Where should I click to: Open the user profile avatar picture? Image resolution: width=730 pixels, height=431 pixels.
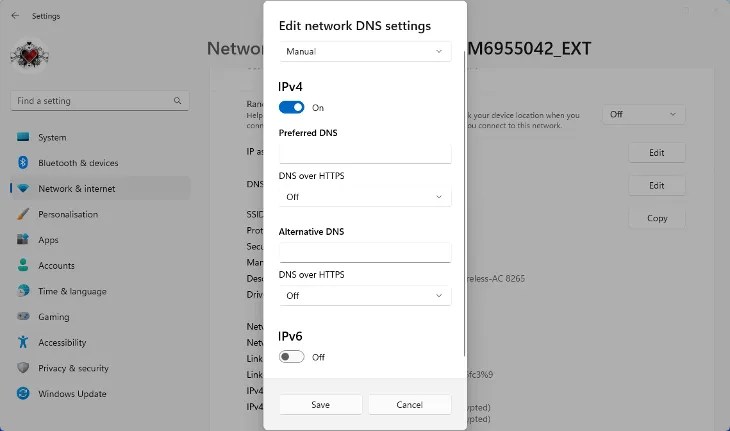point(29,56)
